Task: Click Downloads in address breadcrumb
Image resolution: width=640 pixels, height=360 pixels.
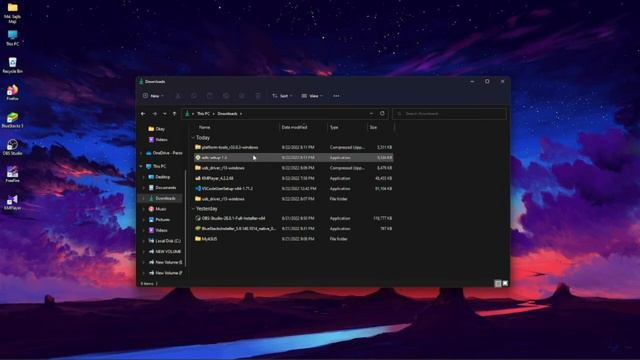Action: click(227, 113)
